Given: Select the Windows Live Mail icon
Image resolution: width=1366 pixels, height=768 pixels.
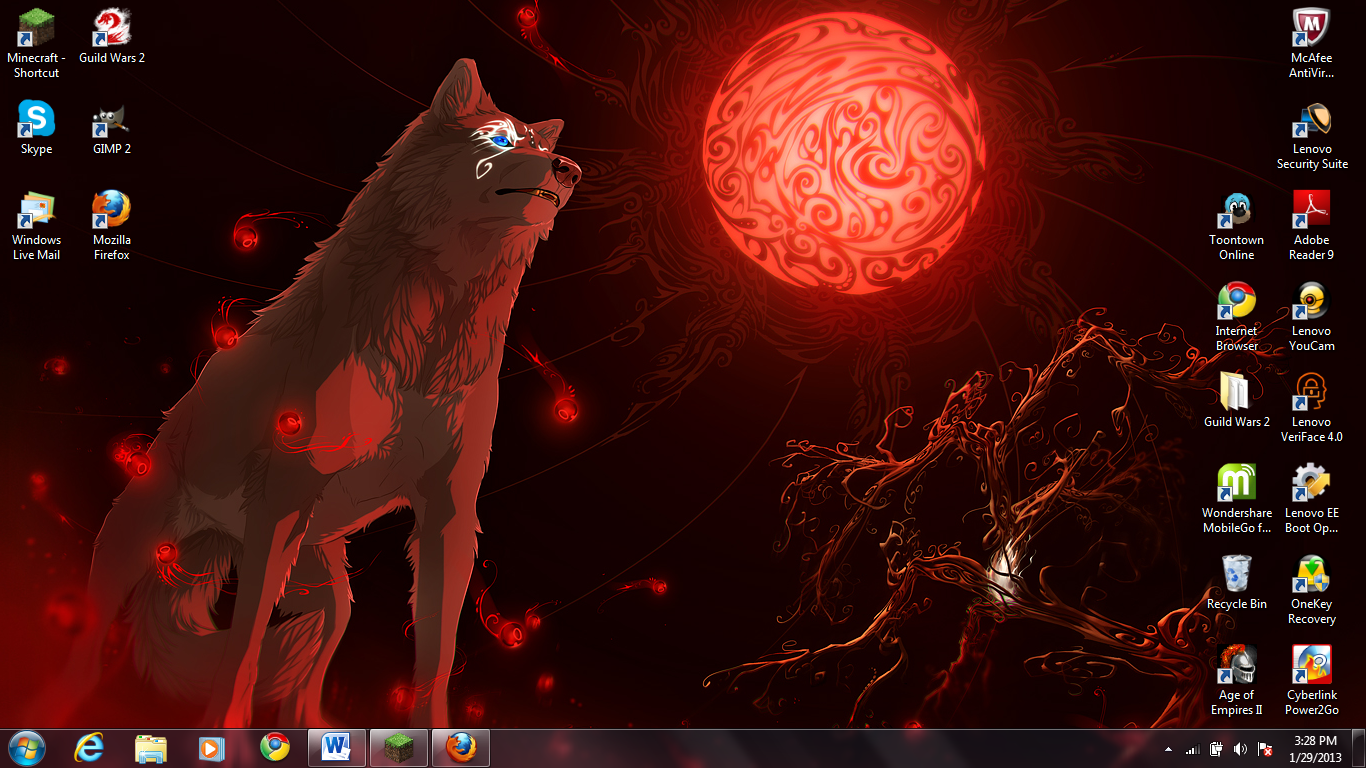Looking at the screenshot, I should [x=36, y=211].
